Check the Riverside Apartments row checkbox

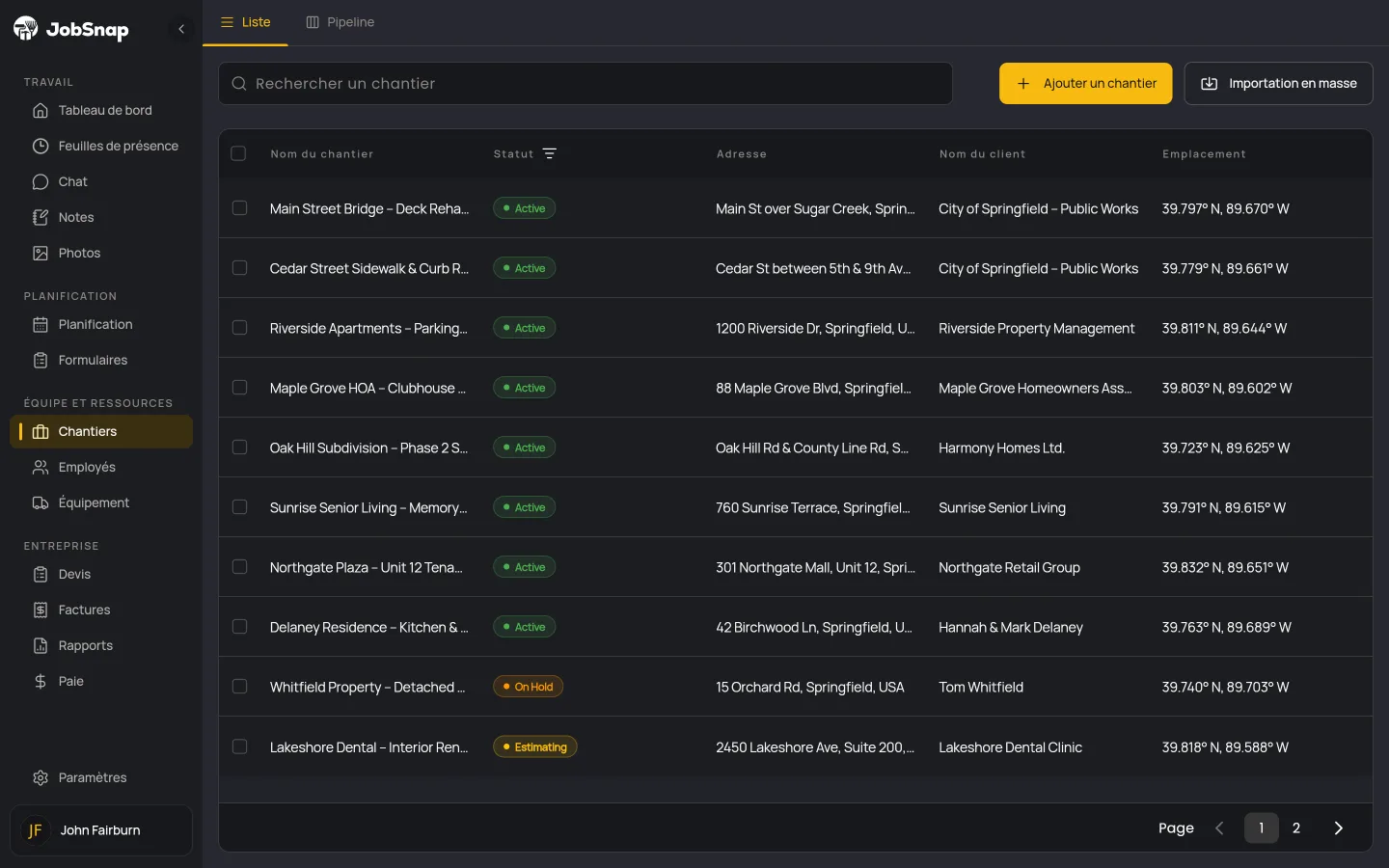[240, 328]
